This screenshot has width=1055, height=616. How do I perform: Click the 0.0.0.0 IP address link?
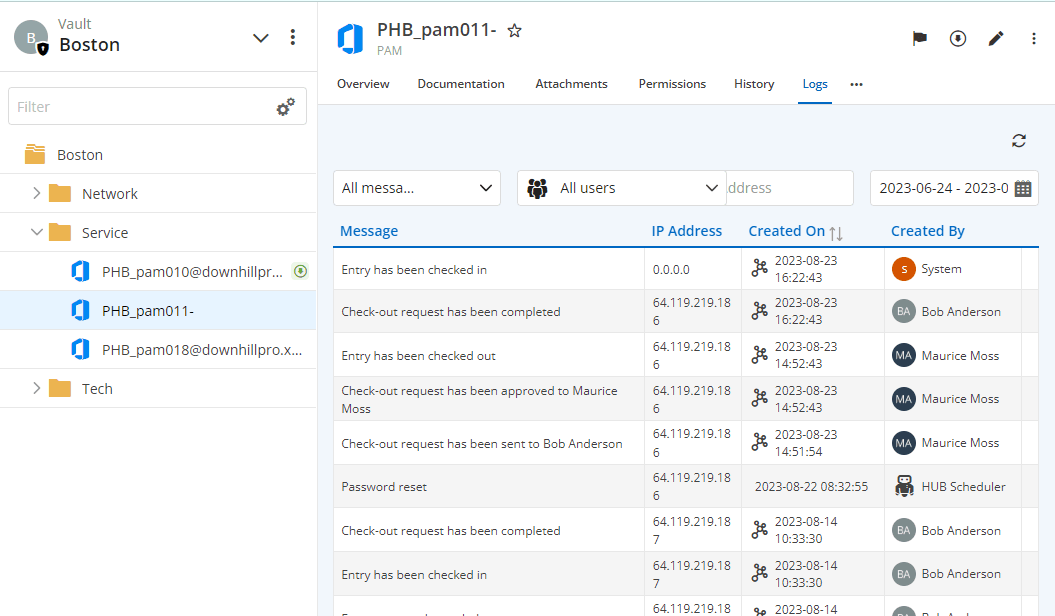pos(670,270)
